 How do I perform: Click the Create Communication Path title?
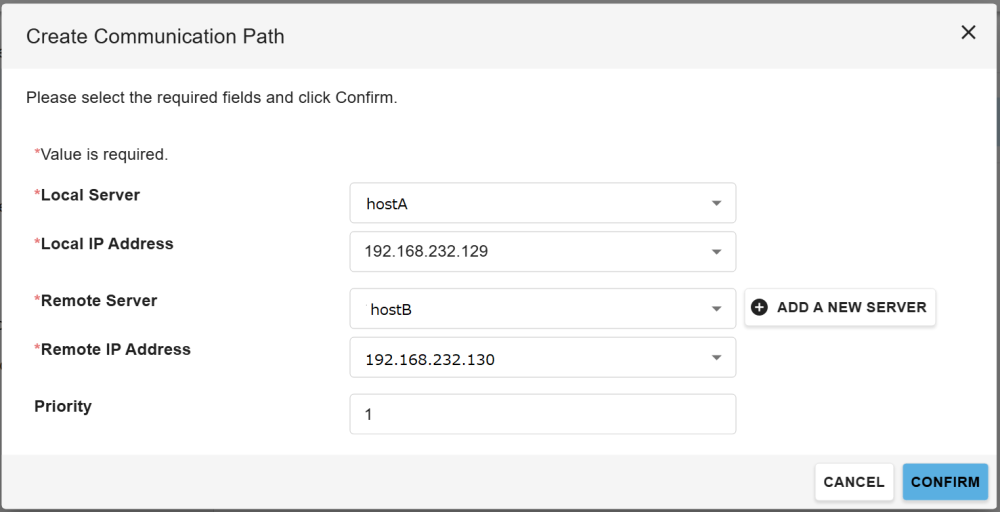155,37
